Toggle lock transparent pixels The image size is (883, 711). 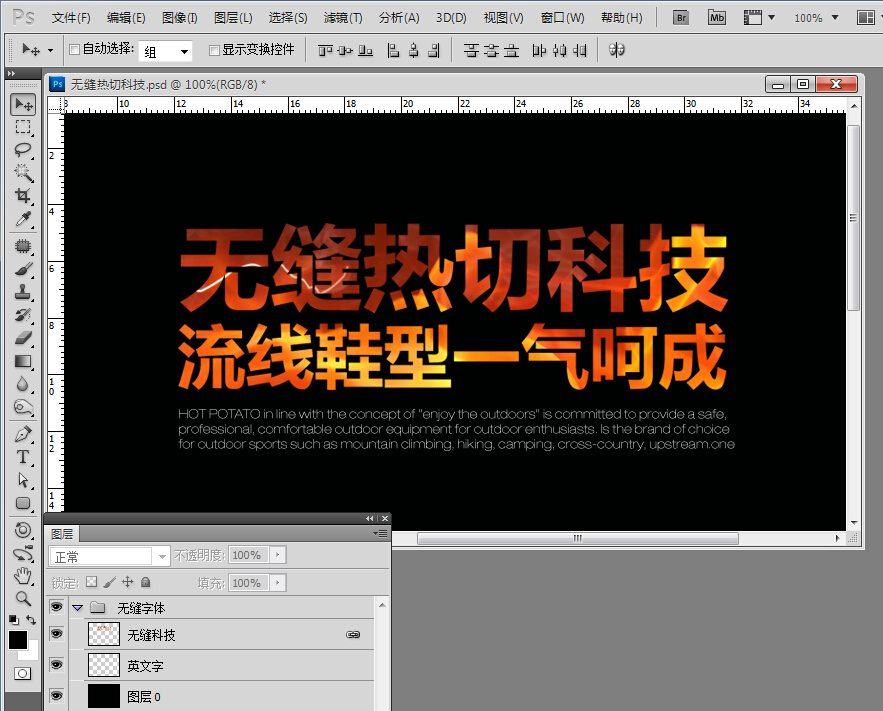point(91,582)
